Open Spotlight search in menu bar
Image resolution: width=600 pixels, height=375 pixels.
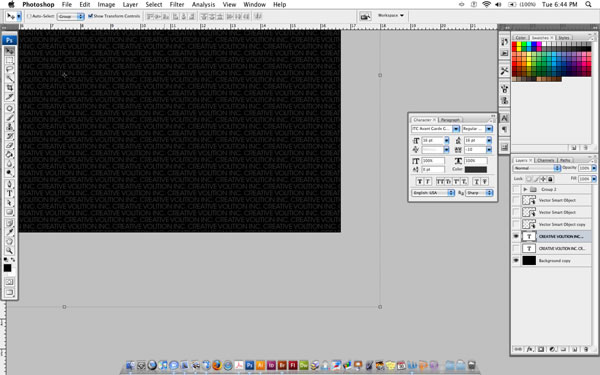[x=588, y=4]
